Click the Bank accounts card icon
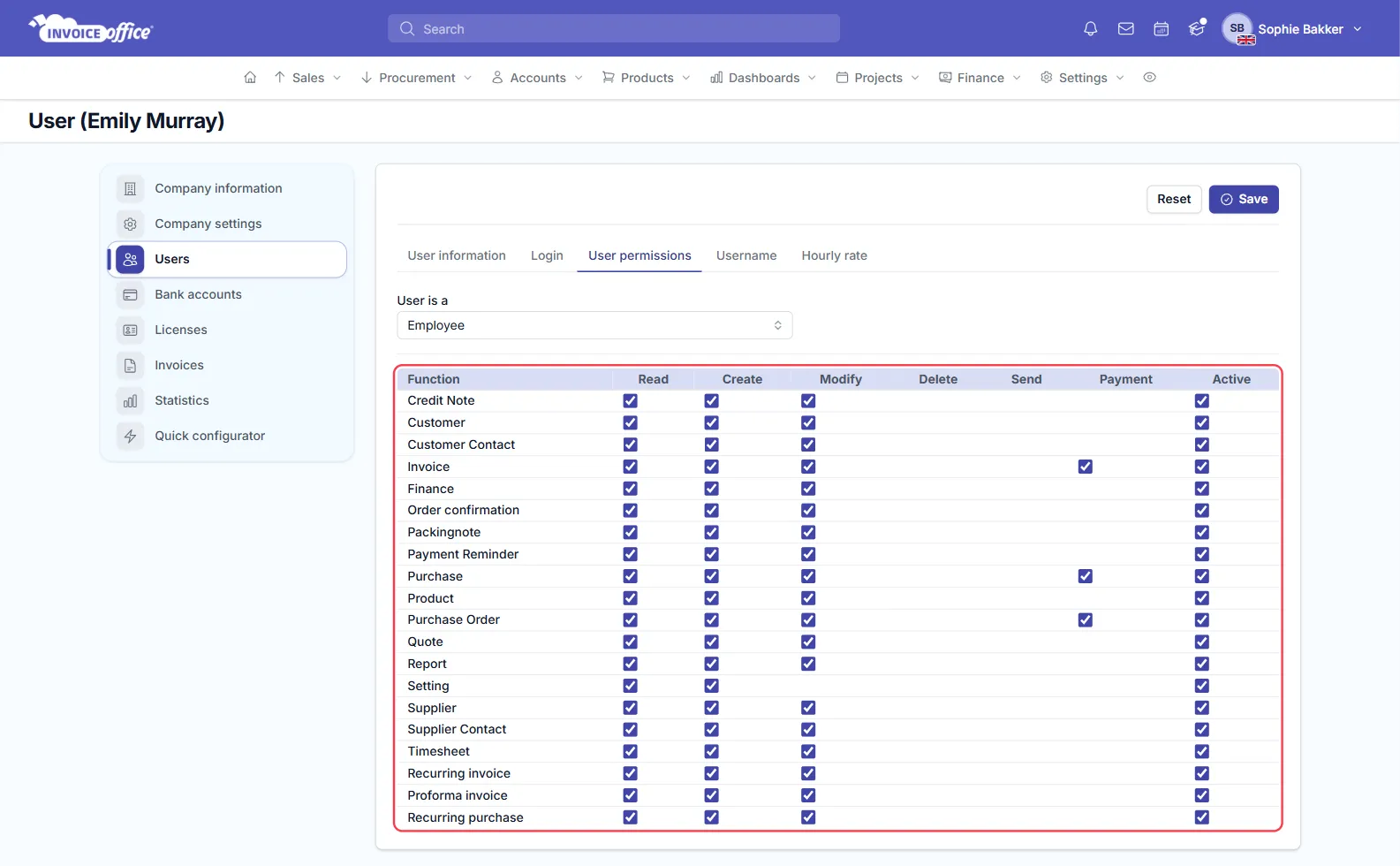 pos(130,294)
